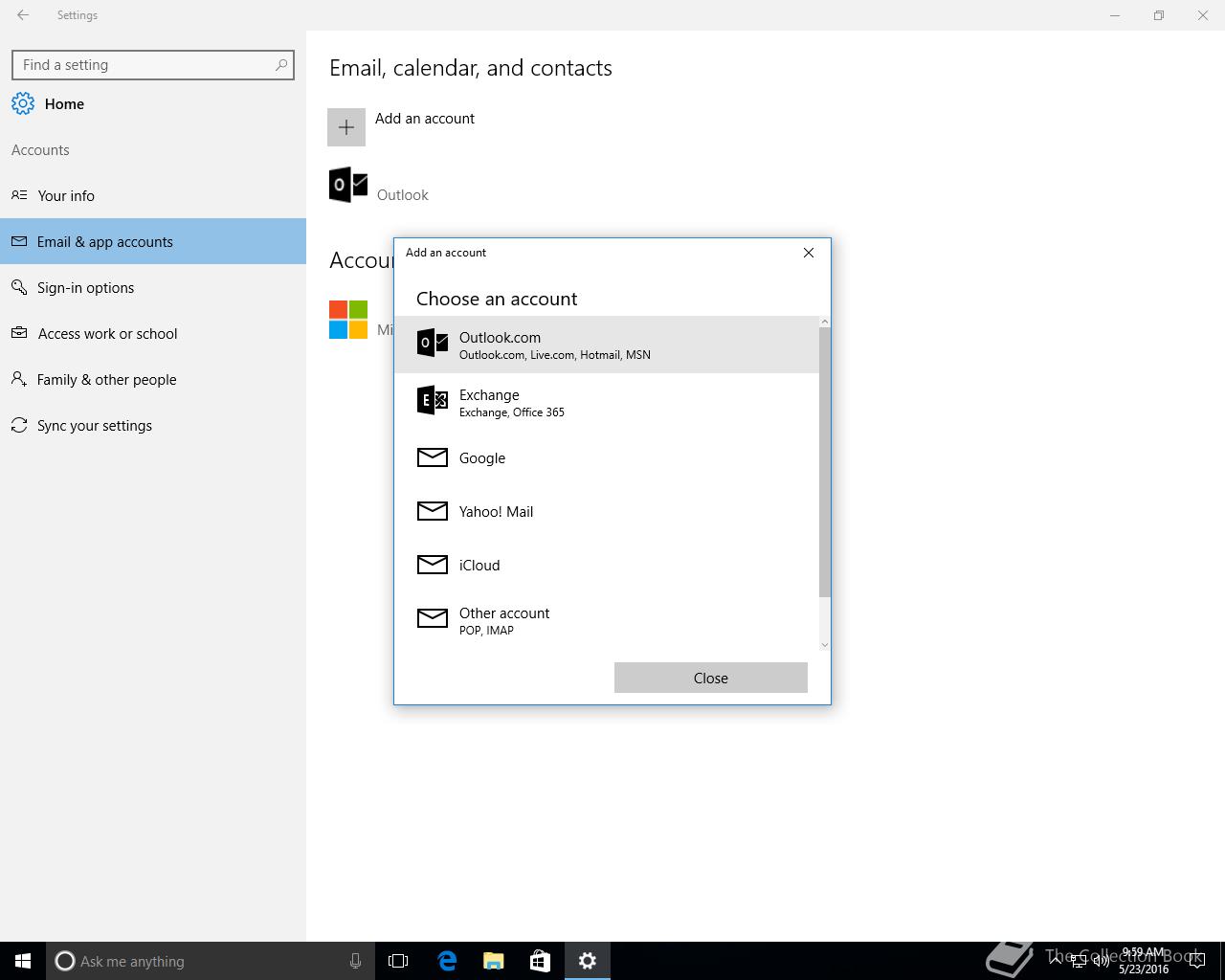Launch Microsoft Edge from taskbar
This screenshot has width=1225, height=980.
[x=447, y=961]
